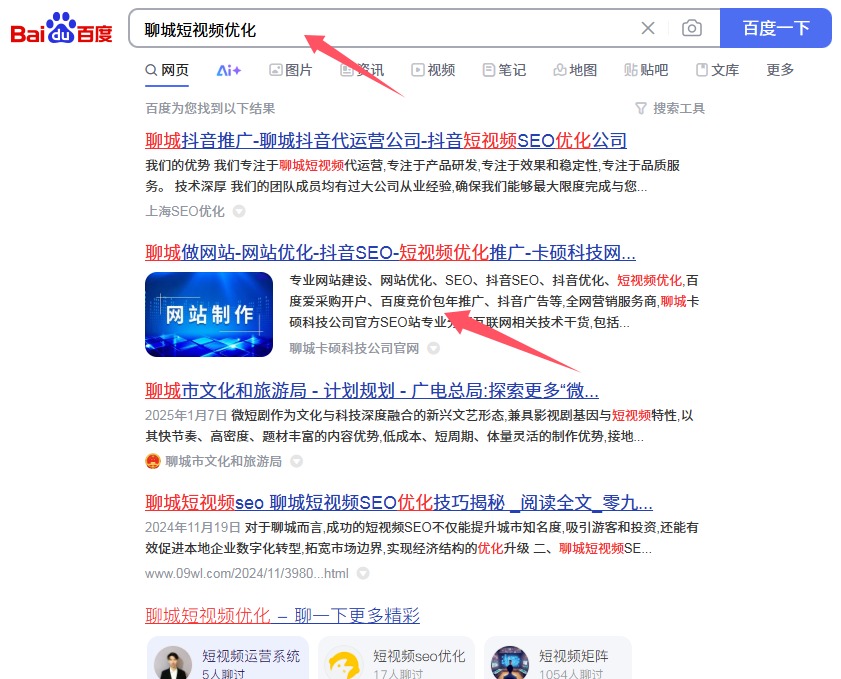Viewport: 841px width, 679px height.
Task: Select the 地图 tab
Action: pos(576,70)
